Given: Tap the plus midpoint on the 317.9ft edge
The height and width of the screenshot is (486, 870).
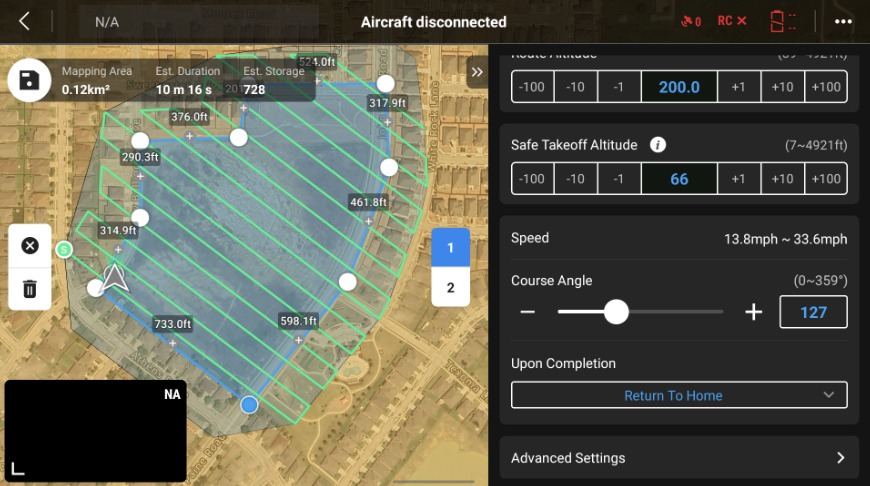Looking at the screenshot, I should pos(387,122).
